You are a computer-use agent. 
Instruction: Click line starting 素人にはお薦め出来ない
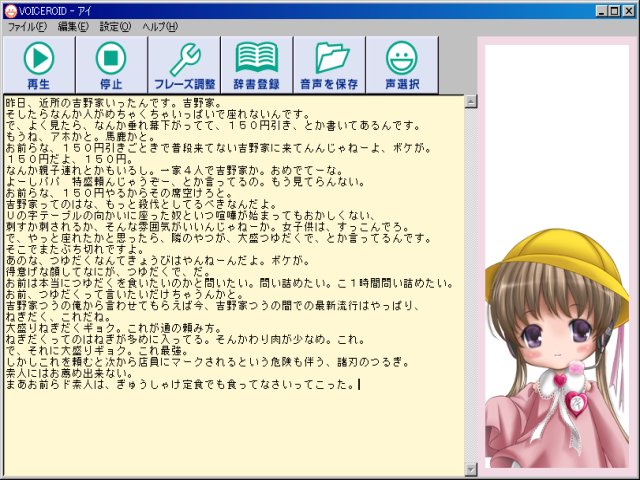click(x=70, y=373)
